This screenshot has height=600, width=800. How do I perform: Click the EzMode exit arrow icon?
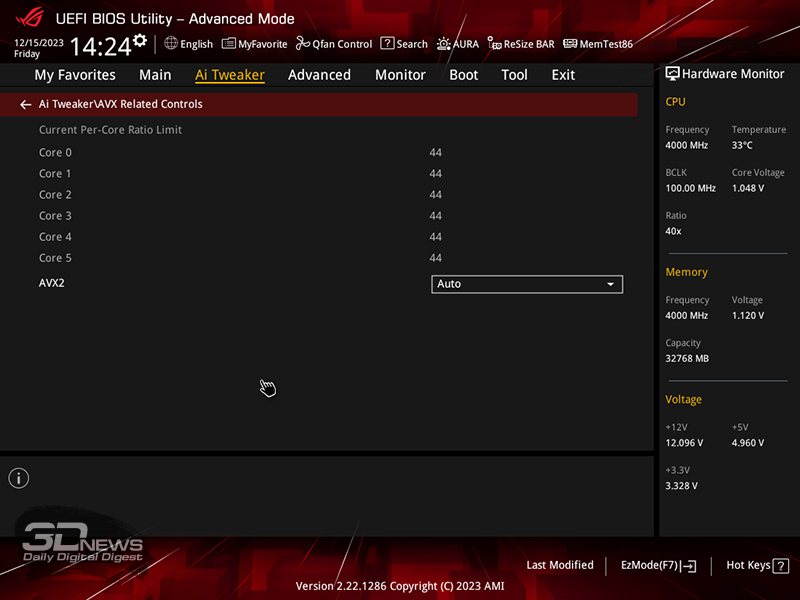688,566
